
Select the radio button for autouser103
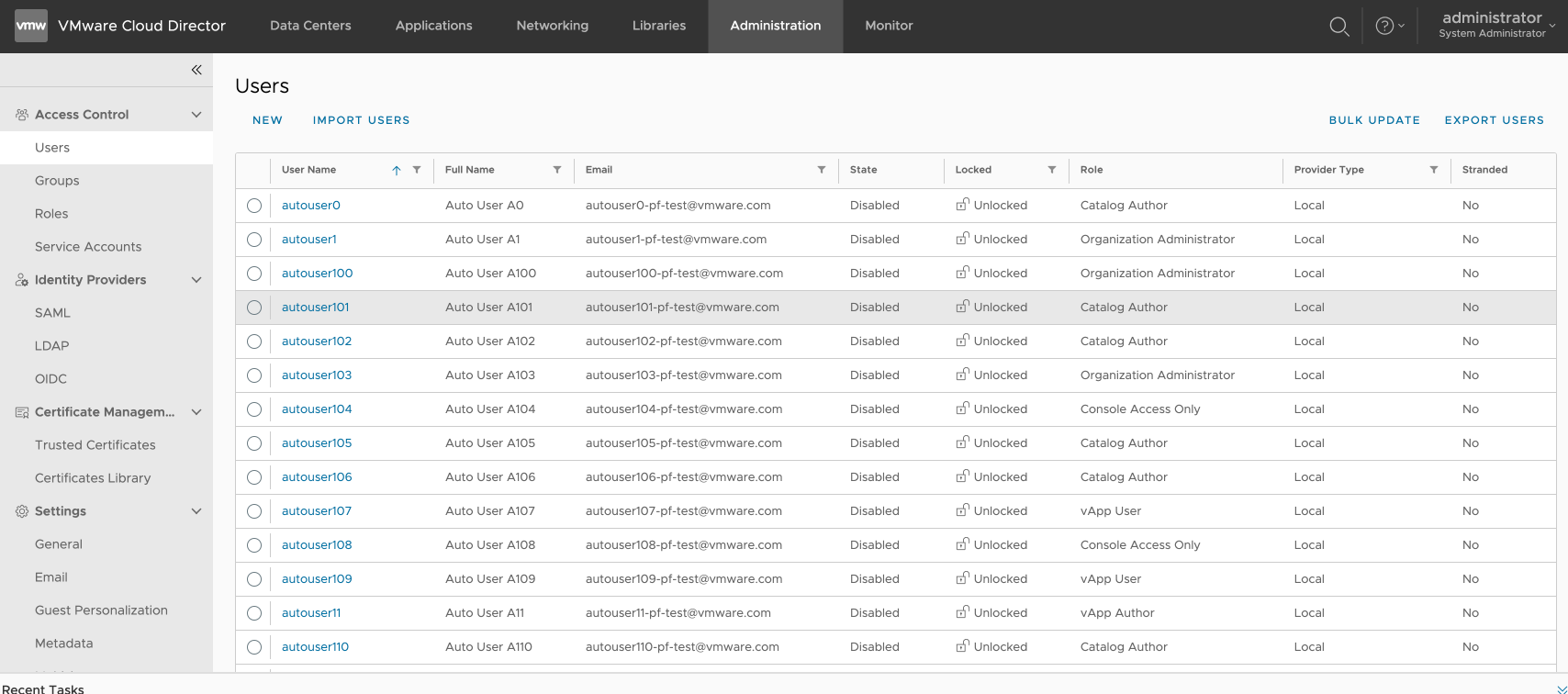coord(254,375)
